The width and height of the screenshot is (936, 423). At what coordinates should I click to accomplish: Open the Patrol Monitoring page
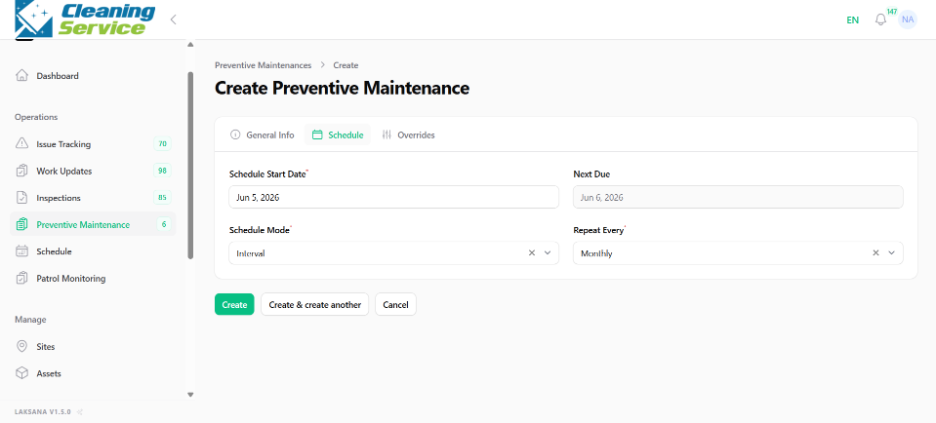[93, 278]
